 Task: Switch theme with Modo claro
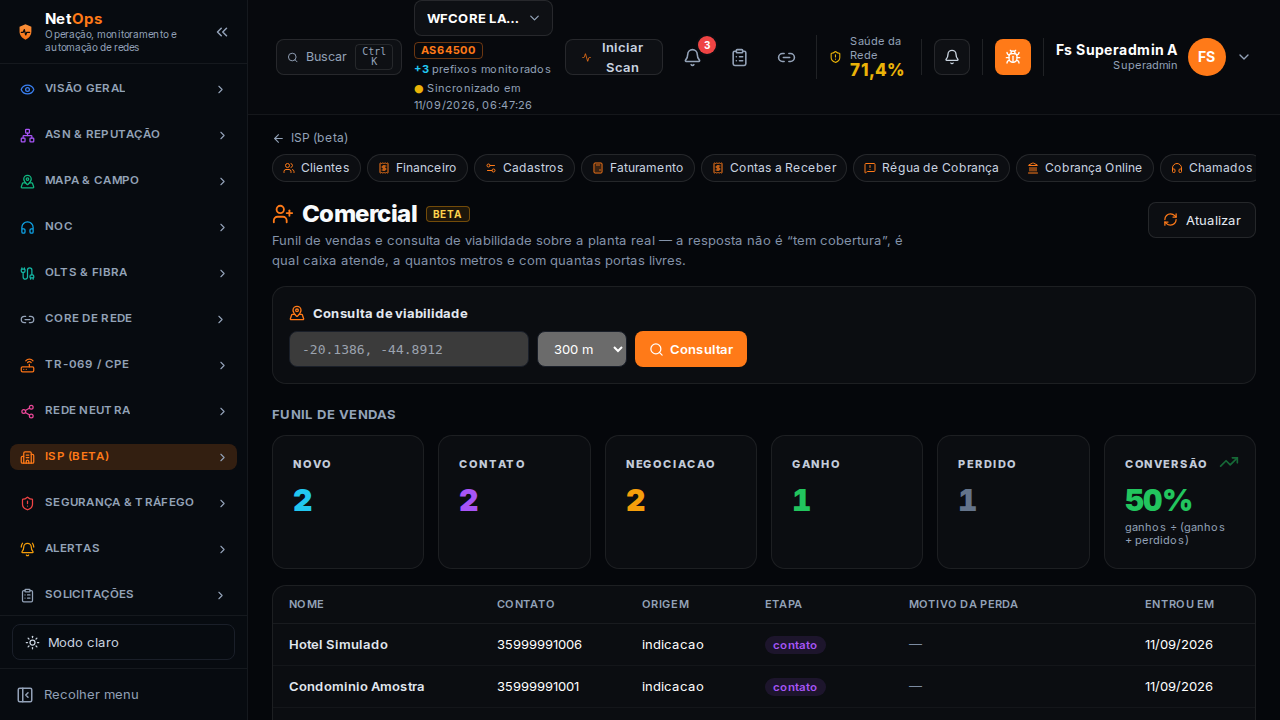(x=123, y=642)
